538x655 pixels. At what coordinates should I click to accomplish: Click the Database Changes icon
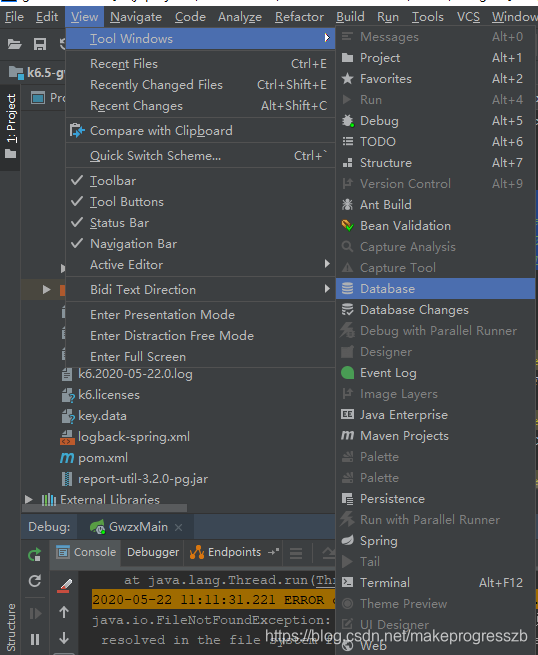[x=348, y=310]
